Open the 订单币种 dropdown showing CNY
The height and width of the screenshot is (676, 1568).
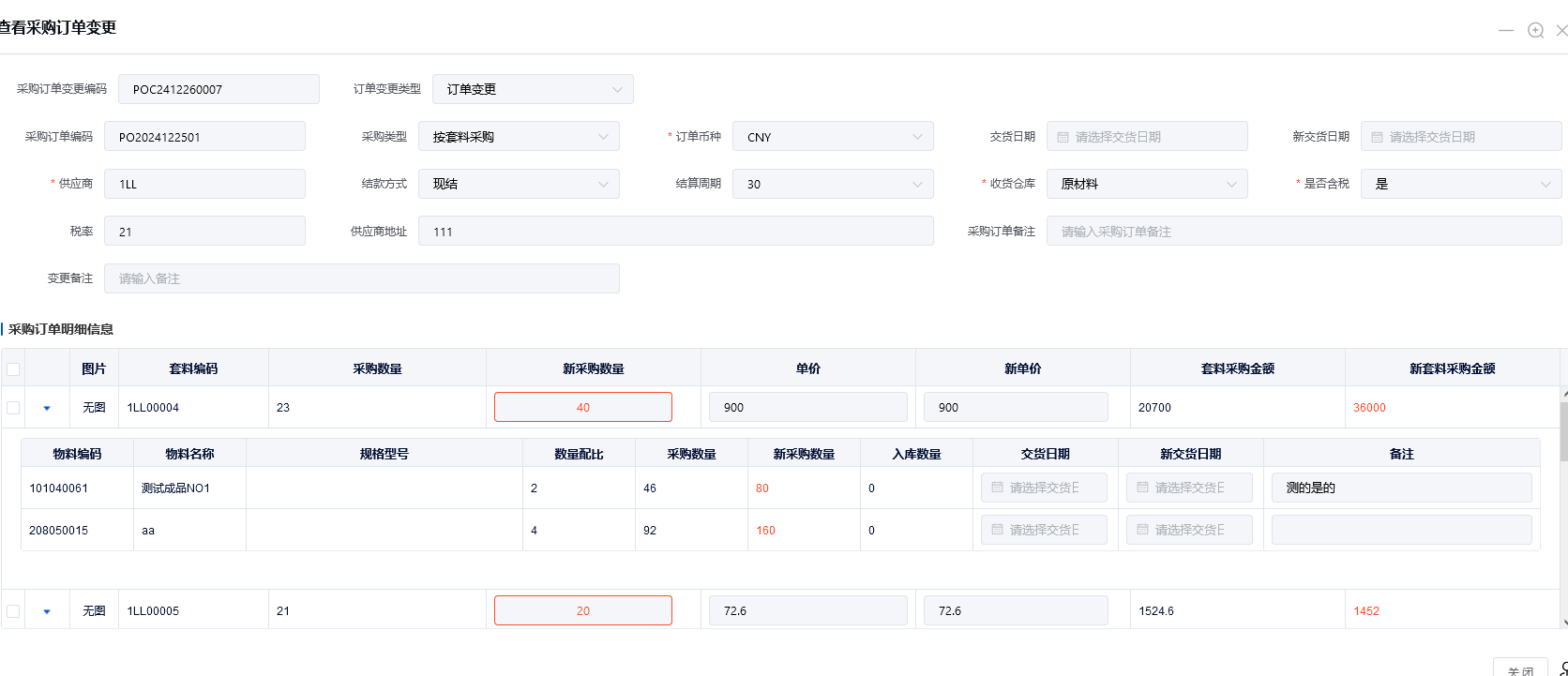833,137
